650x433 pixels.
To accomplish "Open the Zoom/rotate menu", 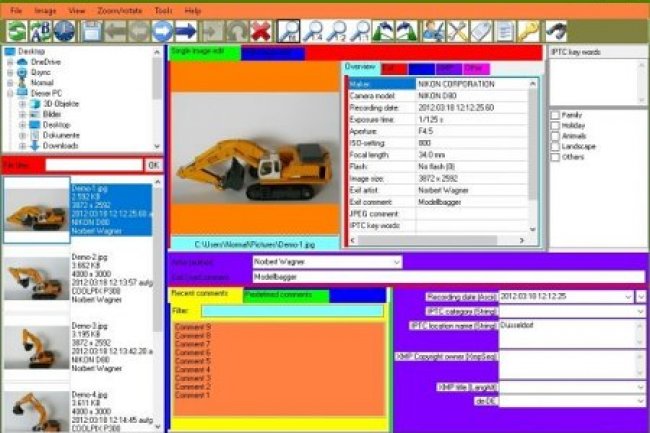I will tap(120, 9).
